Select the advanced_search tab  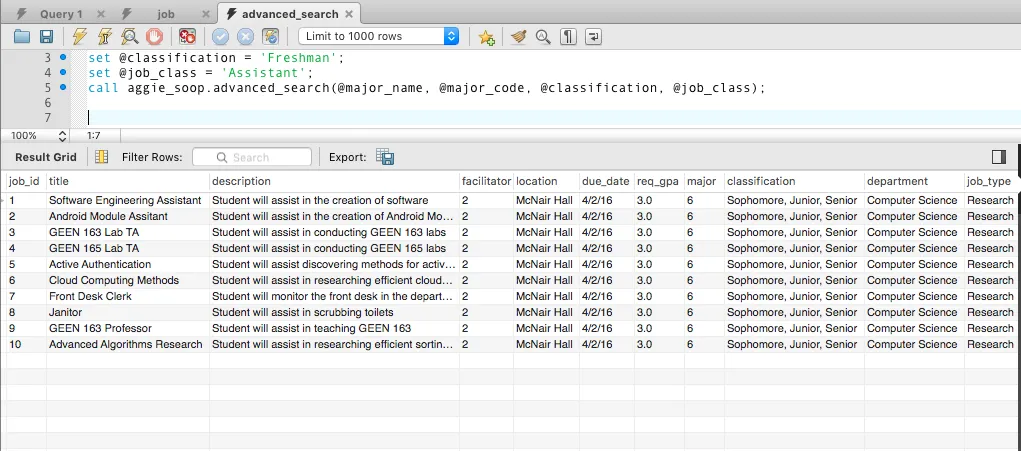click(x=290, y=14)
